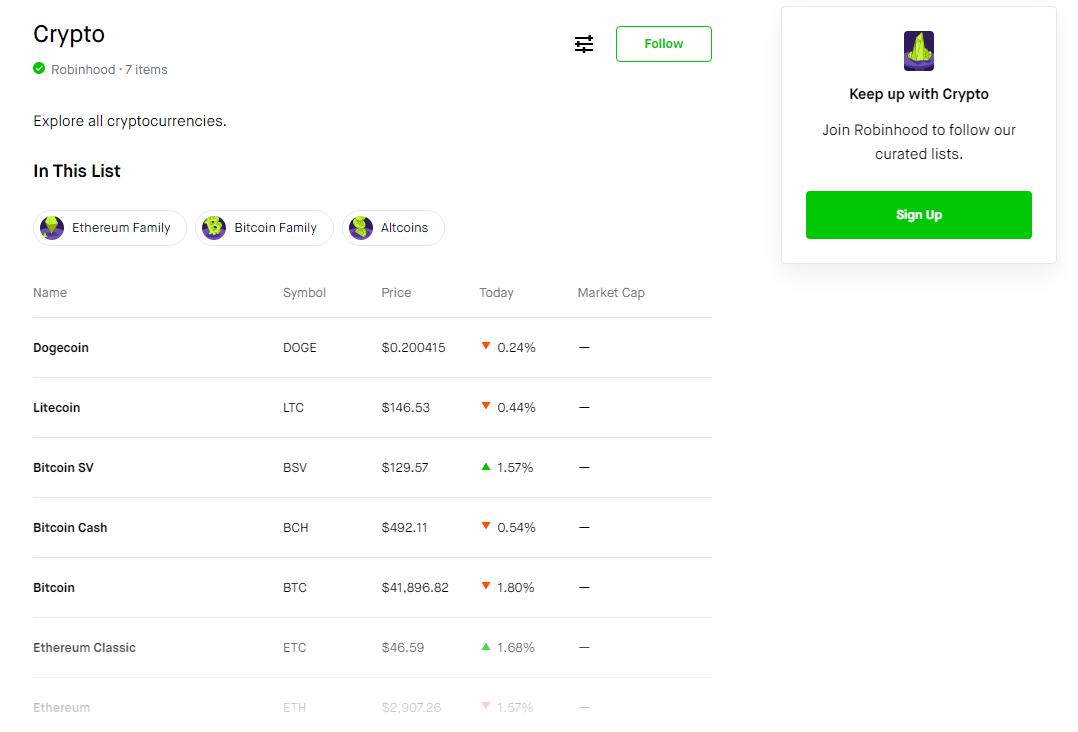Select the Altcoins filter chip
1078x732 pixels.
(393, 228)
